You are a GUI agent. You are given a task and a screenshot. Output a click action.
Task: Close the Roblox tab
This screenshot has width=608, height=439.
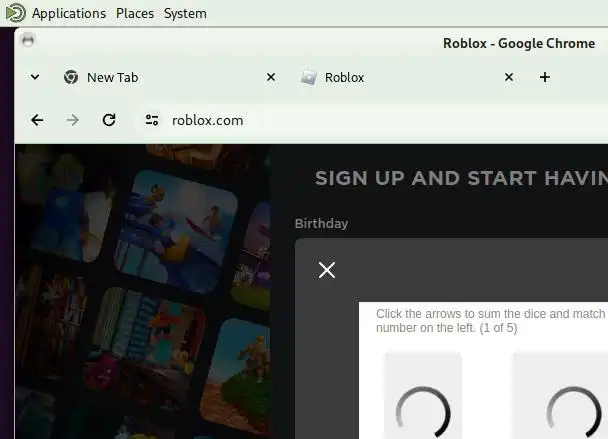pos(509,77)
